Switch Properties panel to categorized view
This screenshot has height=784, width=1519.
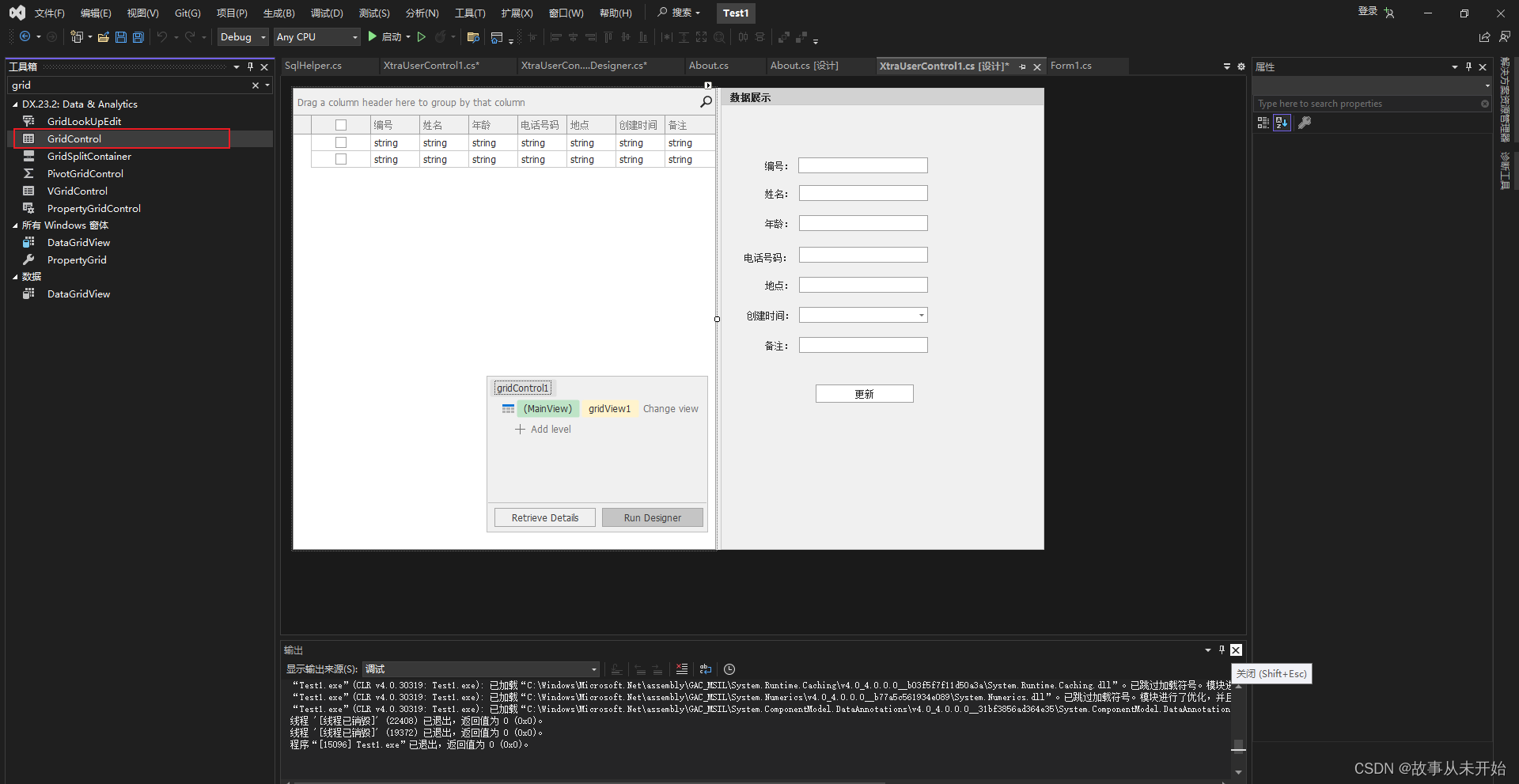tap(1263, 123)
